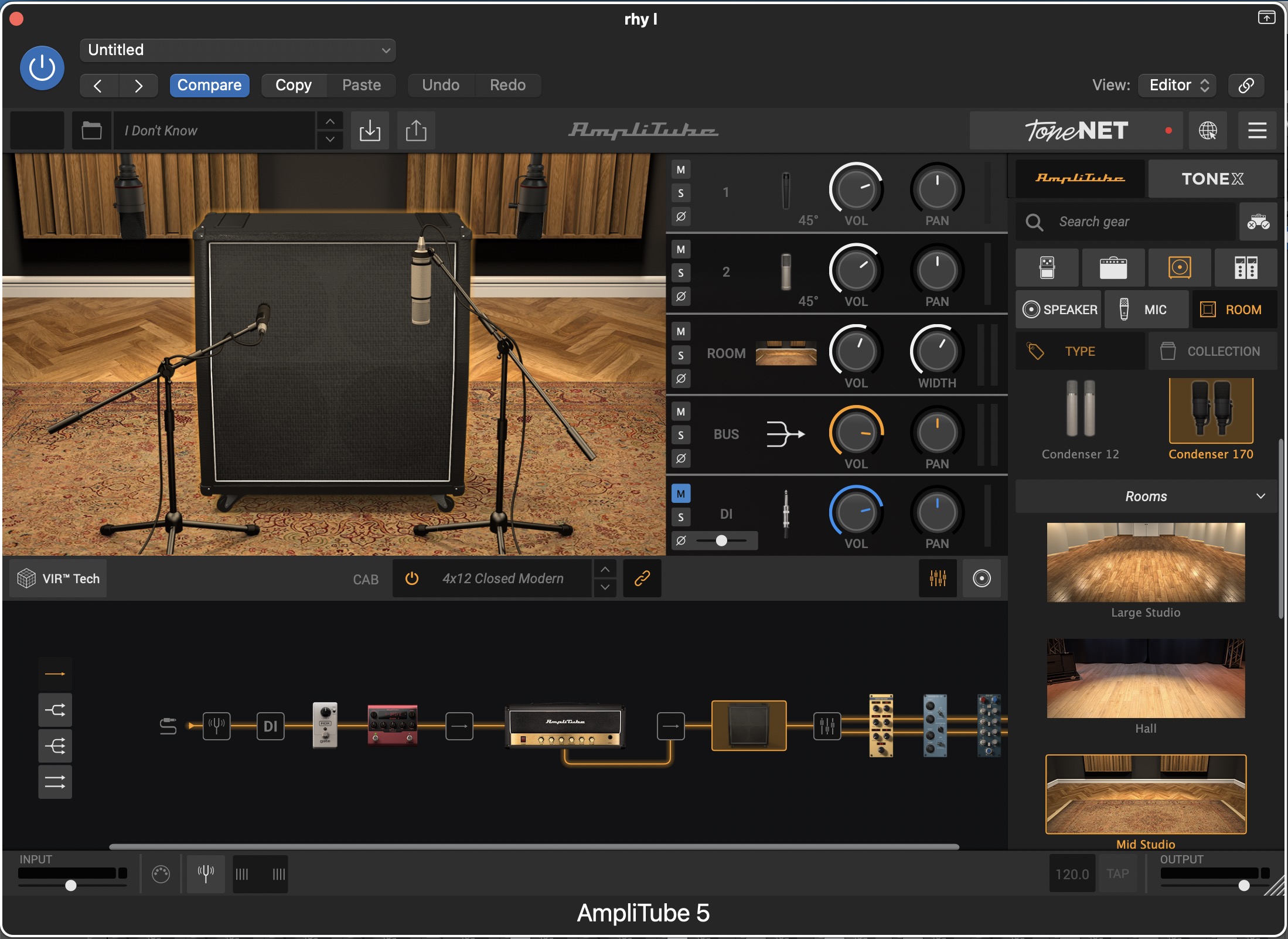Export preset with the share icon
This screenshot has height=939, width=1288.
(x=416, y=130)
